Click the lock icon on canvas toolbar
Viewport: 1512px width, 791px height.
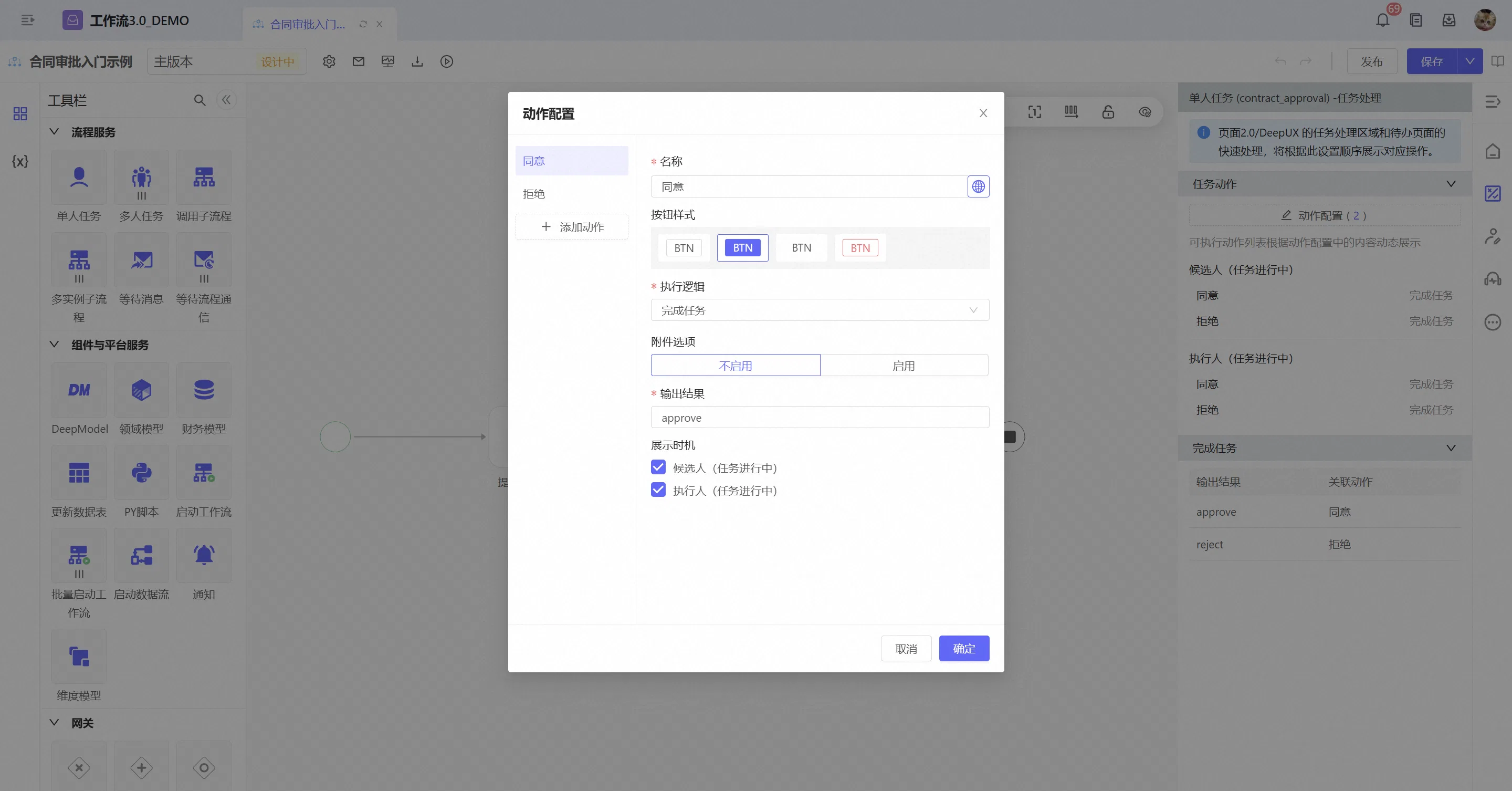(1108, 111)
